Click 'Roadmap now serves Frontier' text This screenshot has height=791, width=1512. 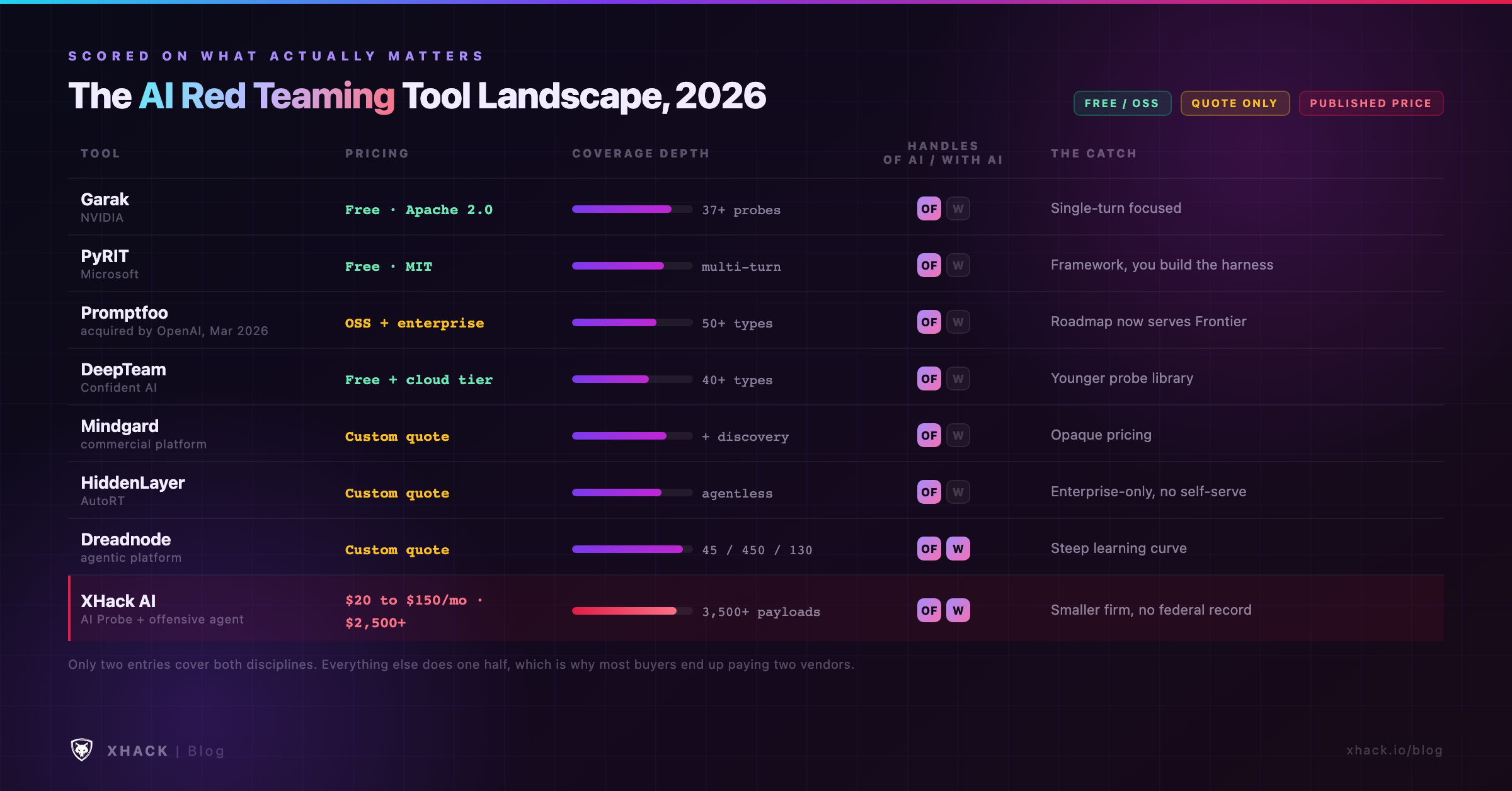pyautogui.click(x=1148, y=322)
